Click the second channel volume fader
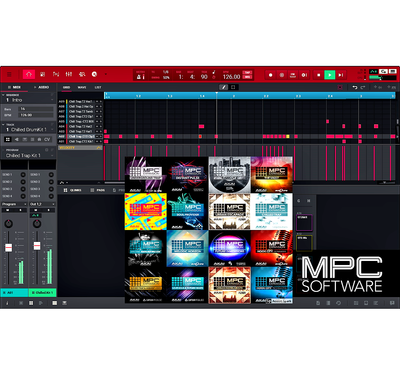This screenshot has width=400, height=375. tap(37, 246)
